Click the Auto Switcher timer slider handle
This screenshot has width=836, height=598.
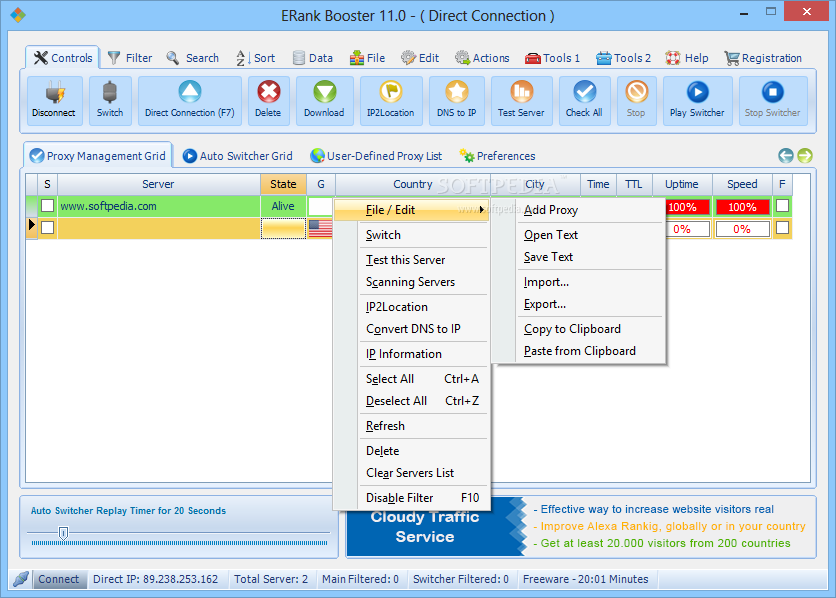coord(63,533)
